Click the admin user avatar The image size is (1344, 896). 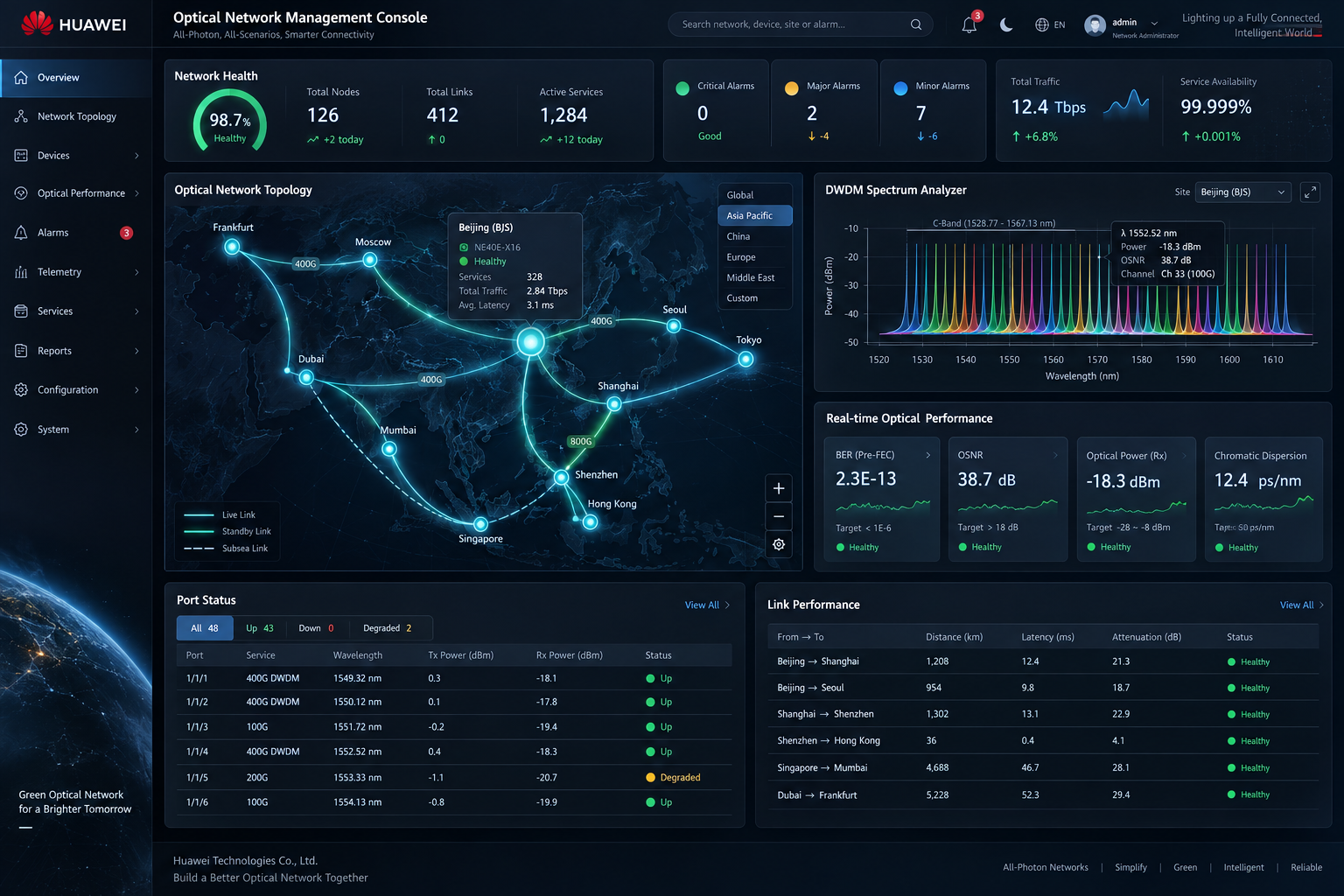pyautogui.click(x=1095, y=24)
